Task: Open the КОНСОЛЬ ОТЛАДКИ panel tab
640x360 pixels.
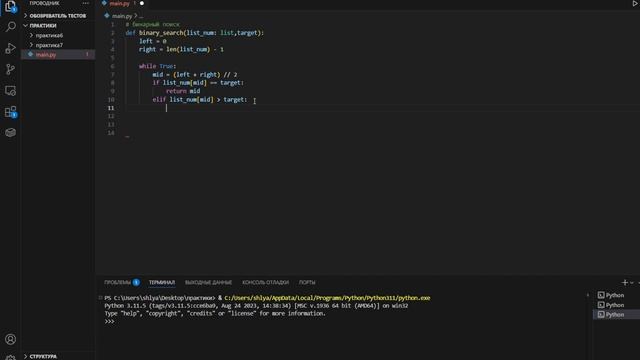Action: 265,282
